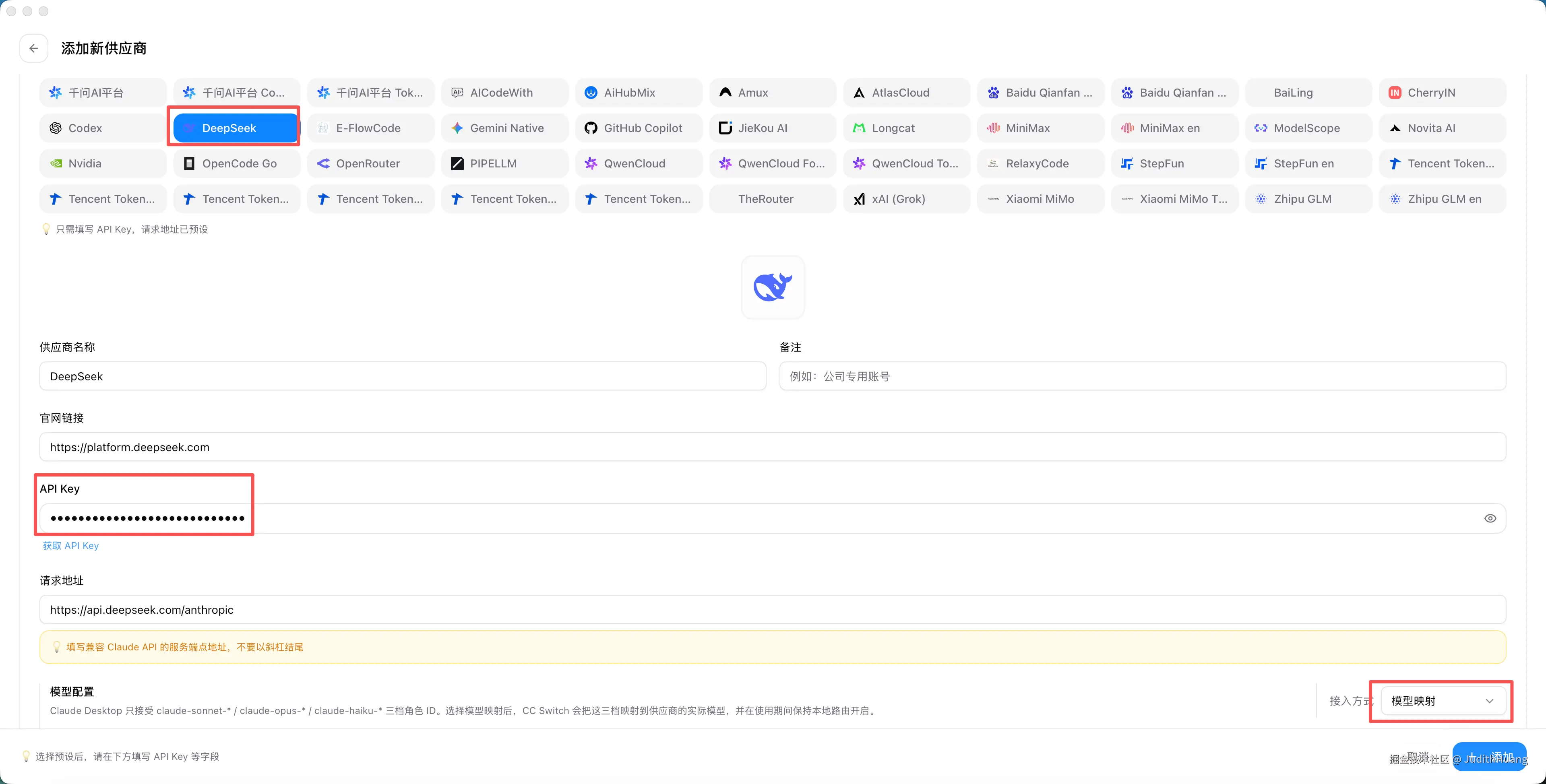Choose Xiaomi MiMo provider
Screen dimensions: 1546x784
pos(1041,198)
